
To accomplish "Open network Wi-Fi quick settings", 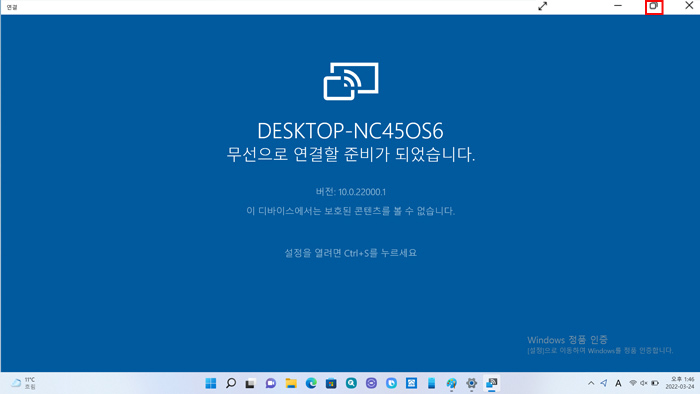I will coord(633,383).
